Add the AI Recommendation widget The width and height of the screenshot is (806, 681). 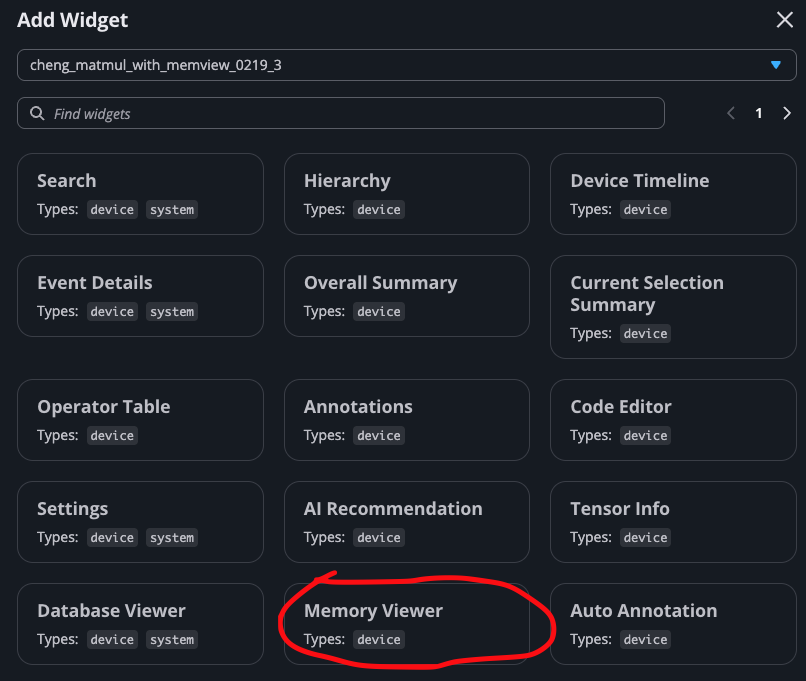(406, 522)
